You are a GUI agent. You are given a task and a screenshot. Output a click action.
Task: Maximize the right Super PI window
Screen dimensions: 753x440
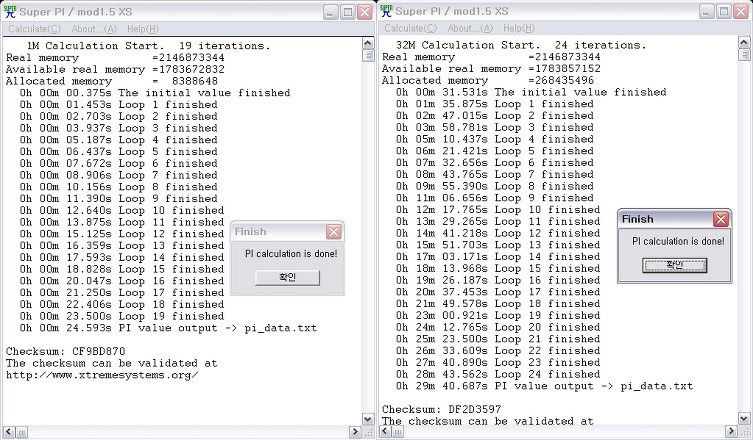pyautogui.click(x=724, y=12)
